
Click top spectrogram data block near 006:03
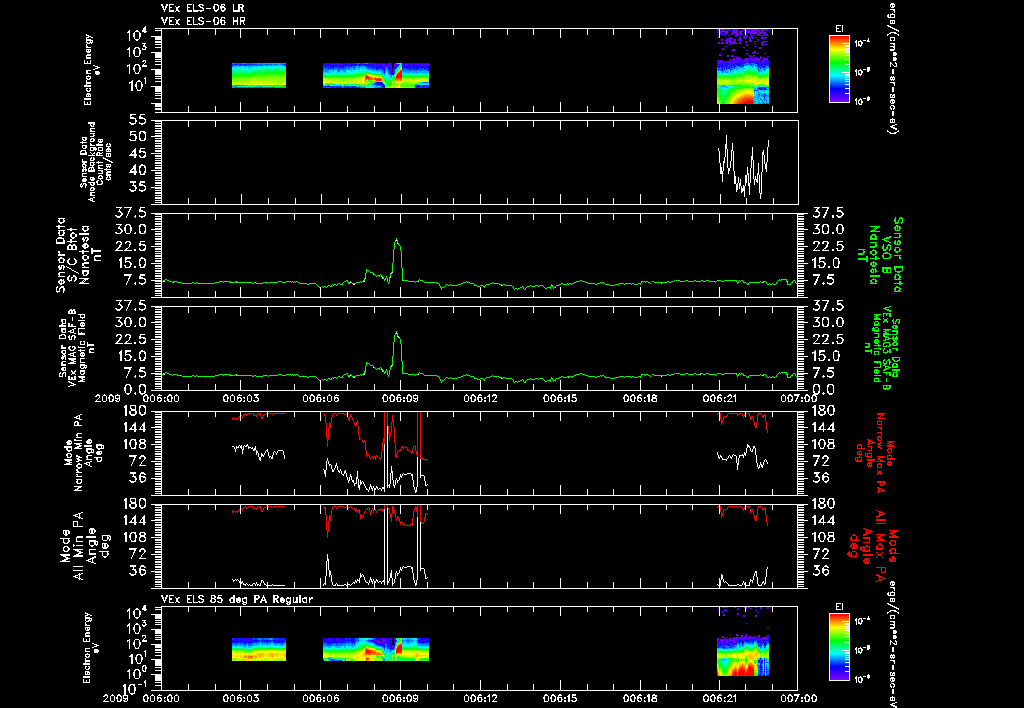(259, 75)
